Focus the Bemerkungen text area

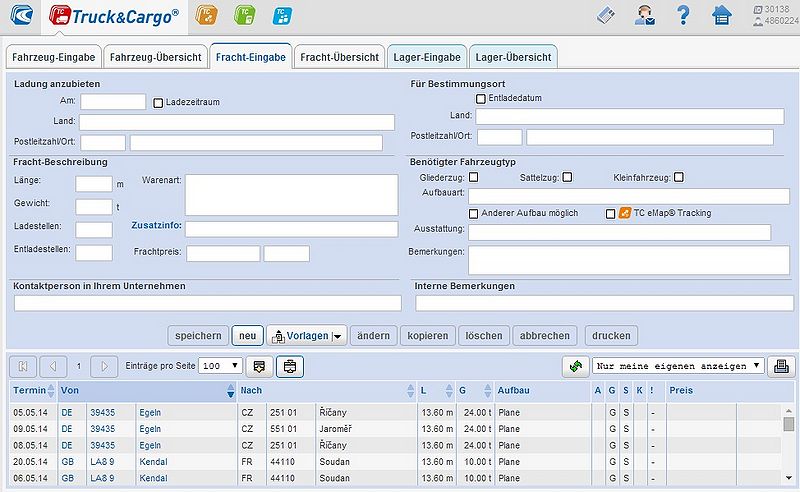629,260
